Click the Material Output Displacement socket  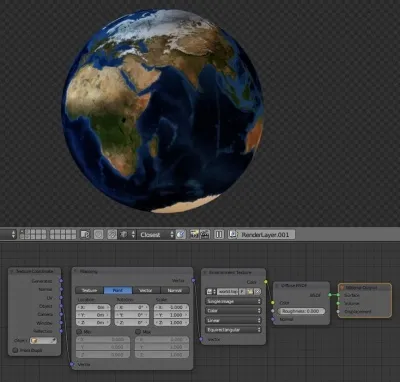click(338, 312)
